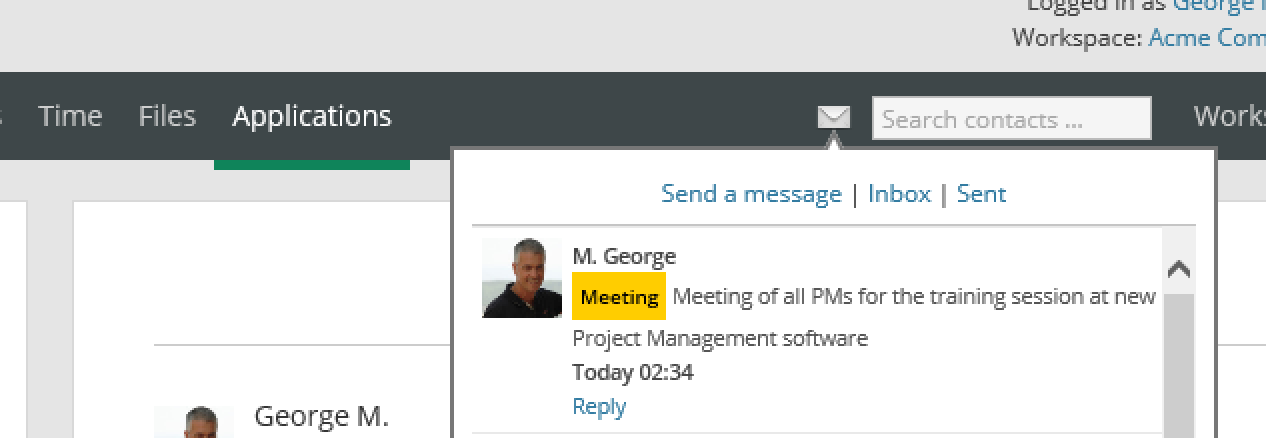Image resolution: width=1266 pixels, height=438 pixels.
Task: Reply to M. George's message
Action: (x=599, y=406)
